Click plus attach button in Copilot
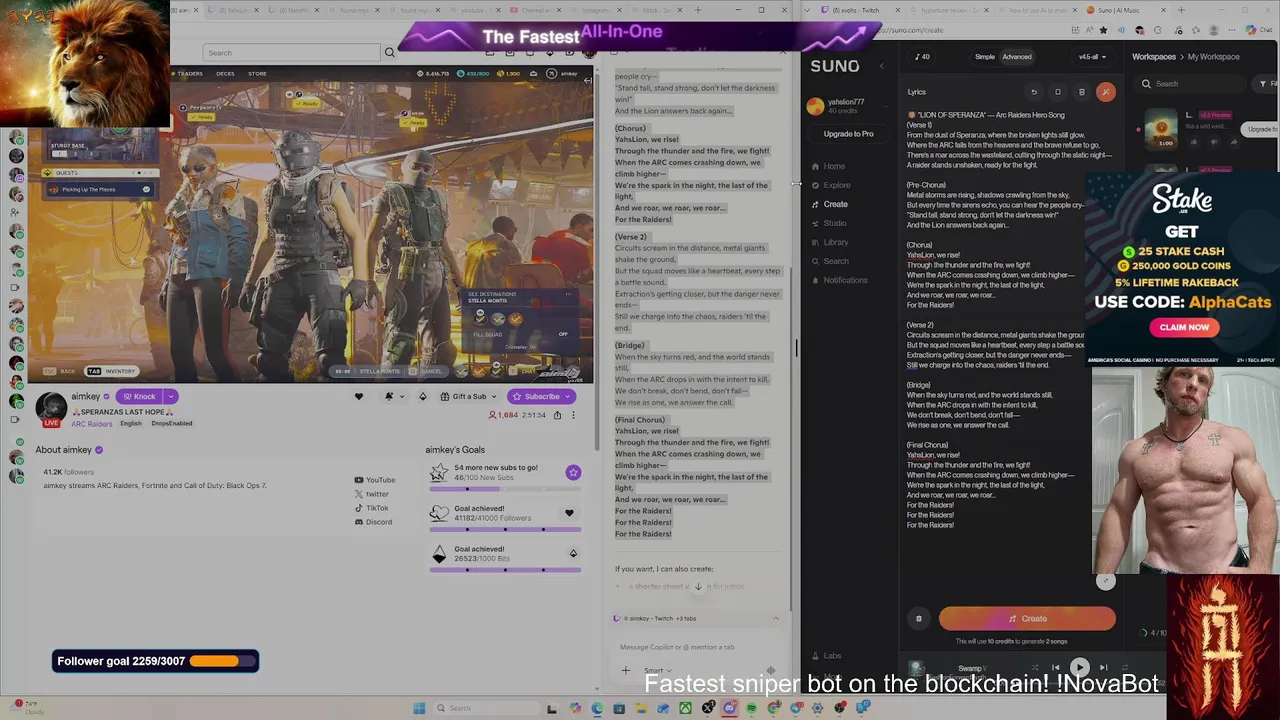The height and width of the screenshot is (720, 1280). (x=626, y=671)
